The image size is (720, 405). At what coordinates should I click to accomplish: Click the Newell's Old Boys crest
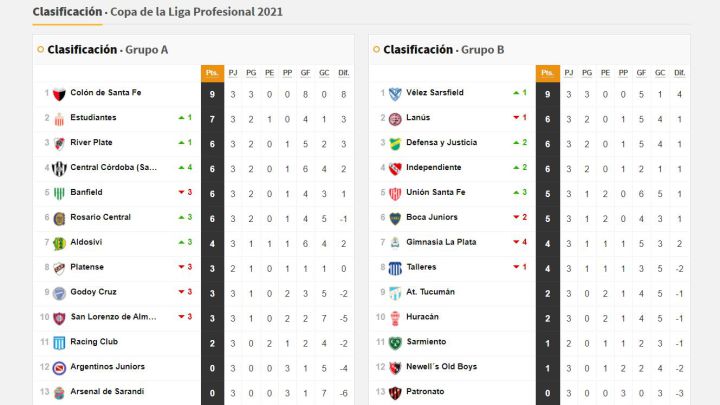pyautogui.click(x=395, y=368)
